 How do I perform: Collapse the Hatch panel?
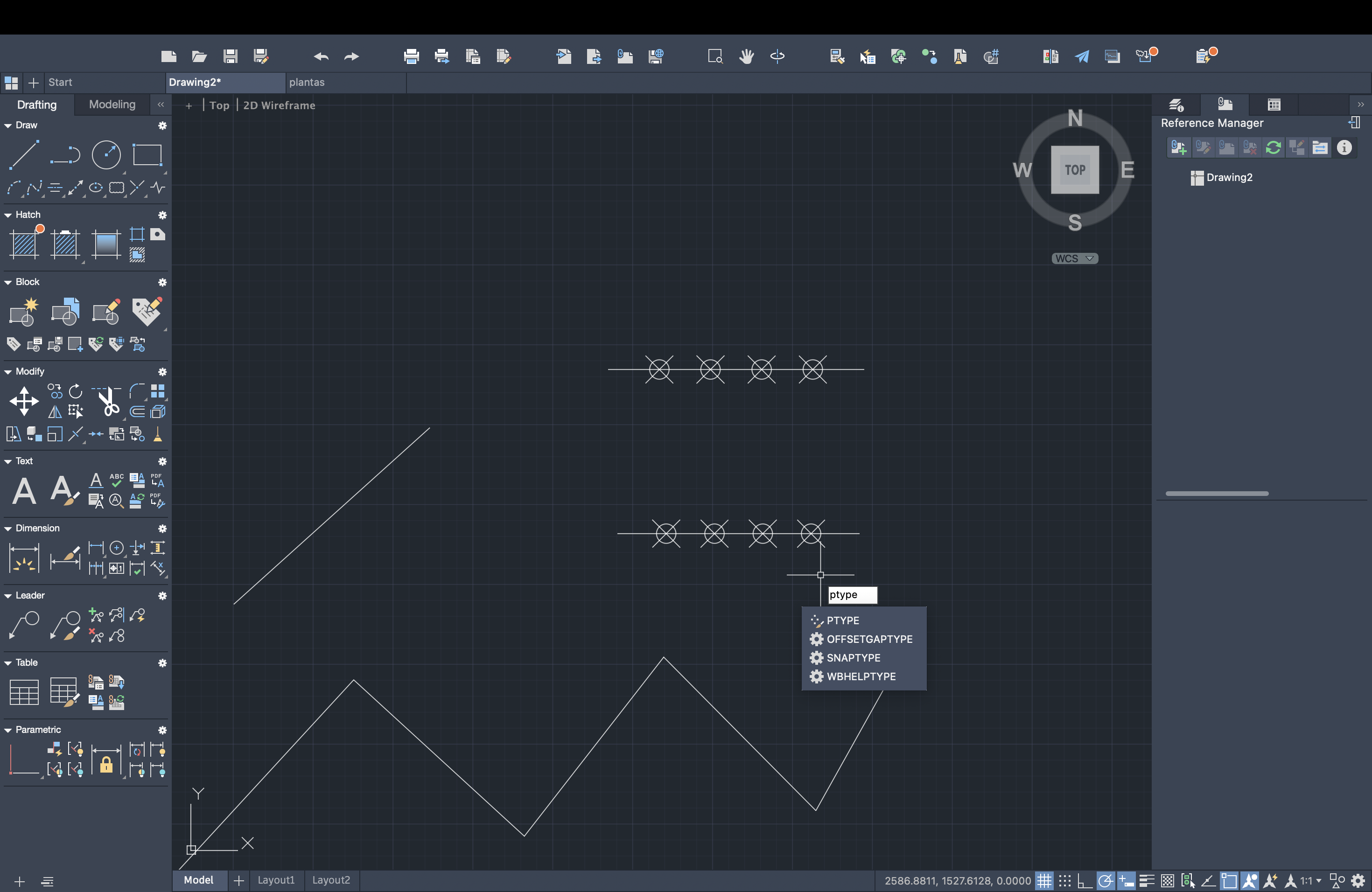click(8, 215)
